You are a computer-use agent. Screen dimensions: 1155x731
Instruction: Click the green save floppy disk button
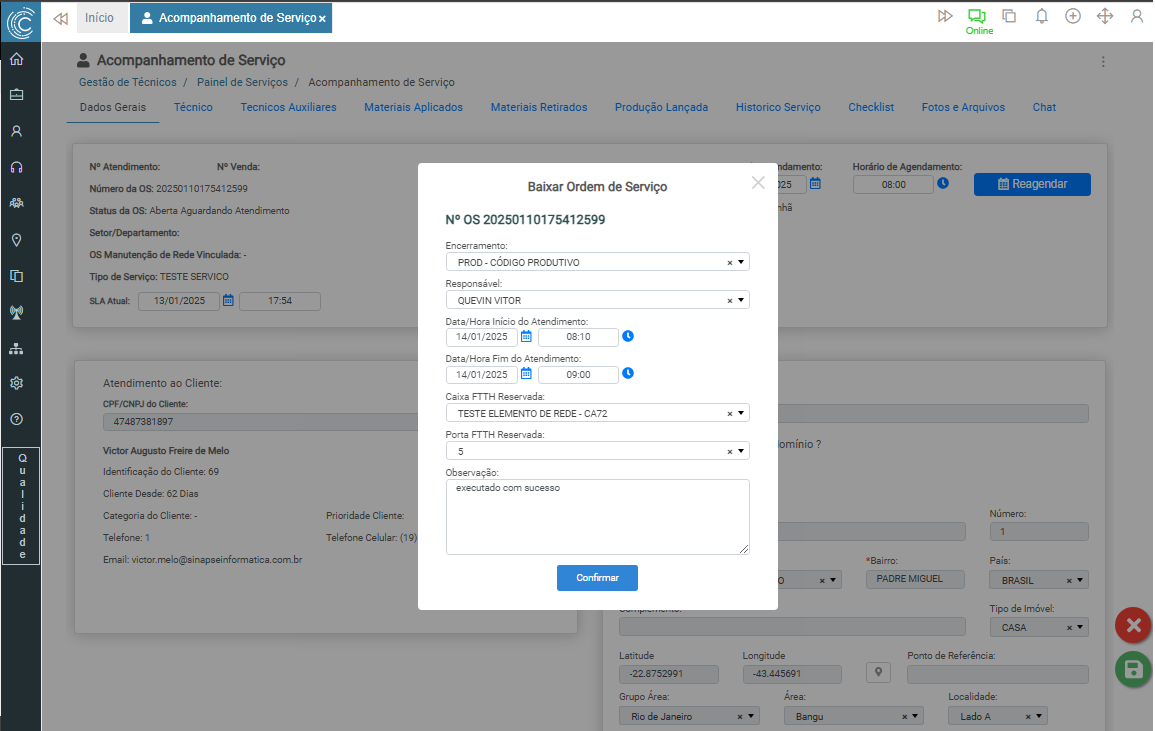pyautogui.click(x=1133, y=669)
